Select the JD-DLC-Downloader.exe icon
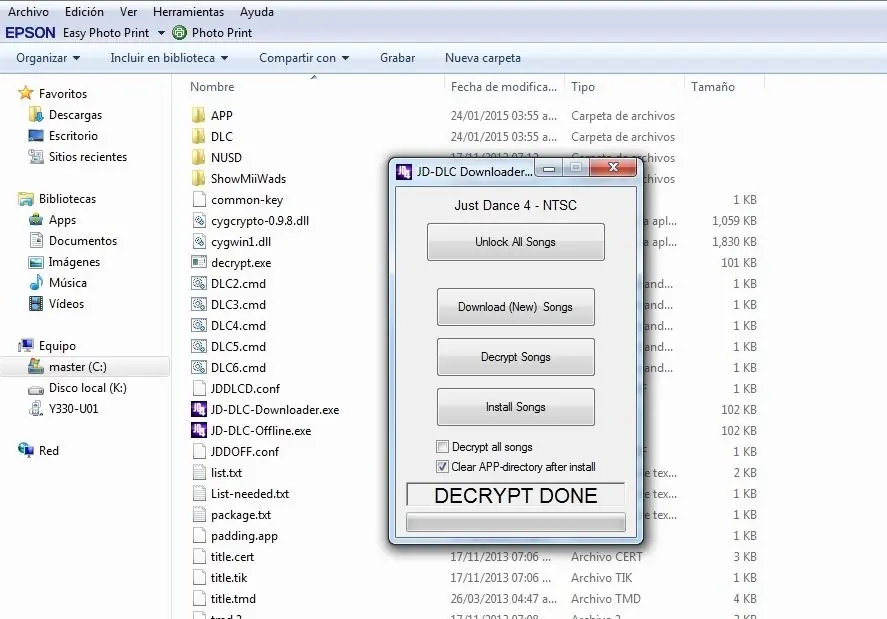The height and width of the screenshot is (619, 887). point(199,409)
